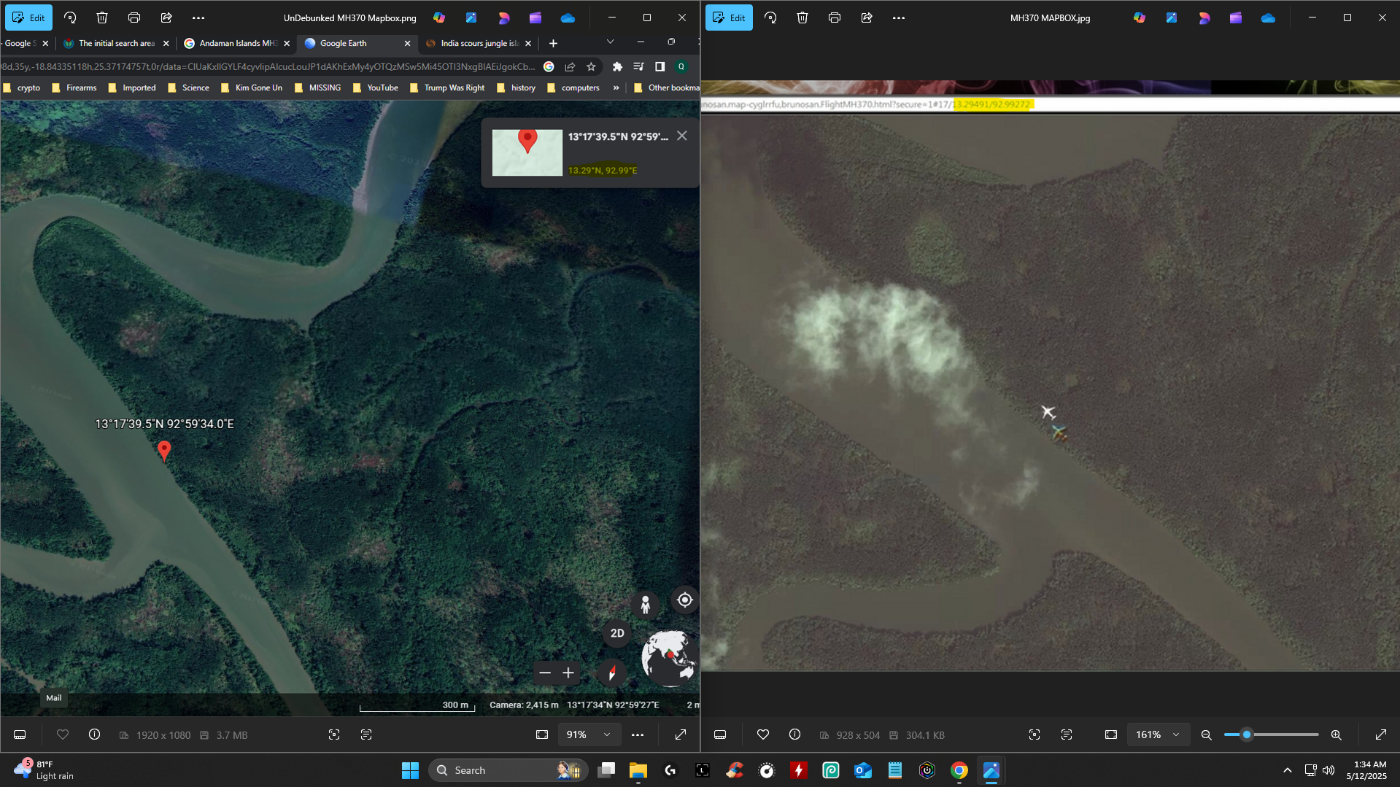Open Clipchamp icon in UnDebunked MH370 window title bar
Image resolution: width=1400 pixels, height=787 pixels.
pyautogui.click(x=535, y=18)
